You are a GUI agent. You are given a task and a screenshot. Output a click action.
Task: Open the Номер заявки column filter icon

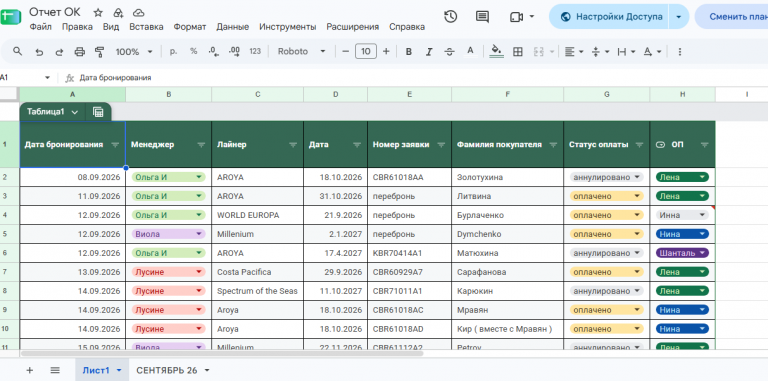[x=441, y=144]
